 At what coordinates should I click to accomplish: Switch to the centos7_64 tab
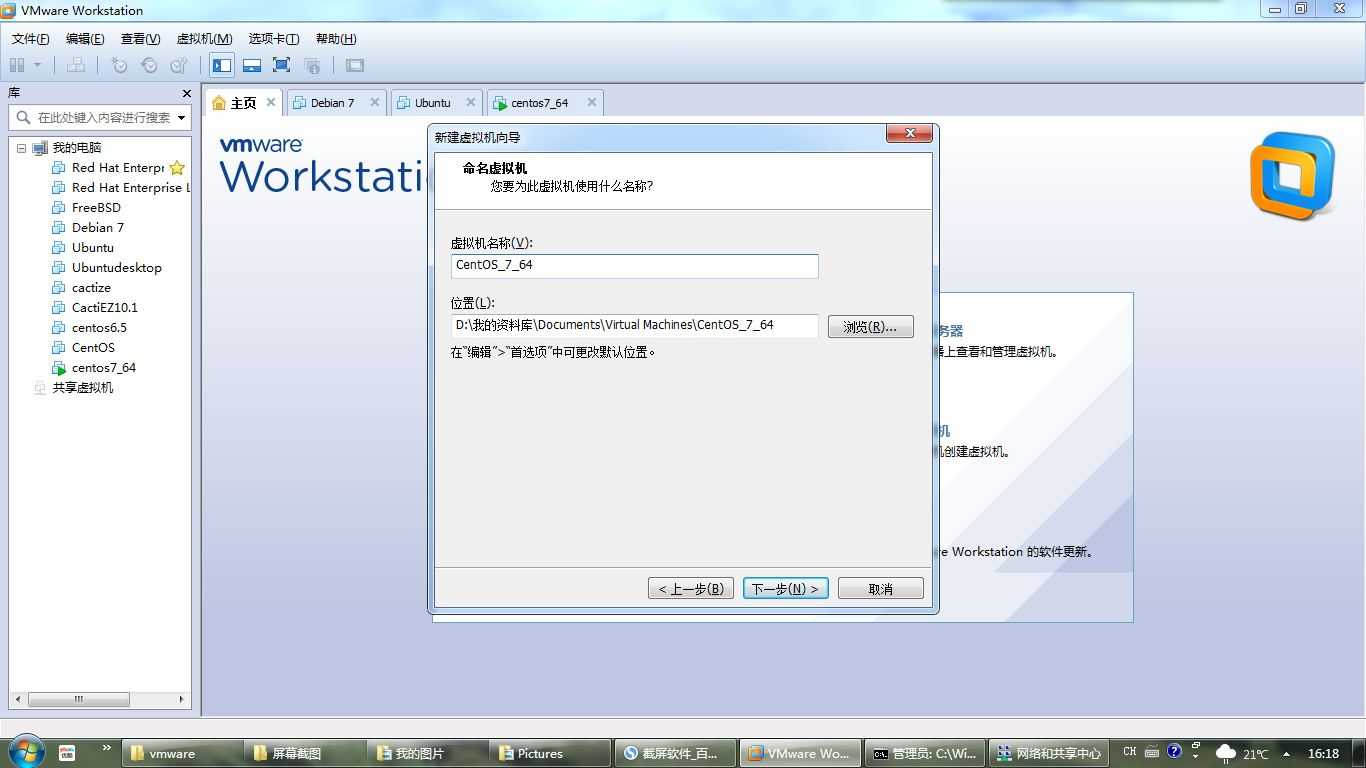(539, 103)
